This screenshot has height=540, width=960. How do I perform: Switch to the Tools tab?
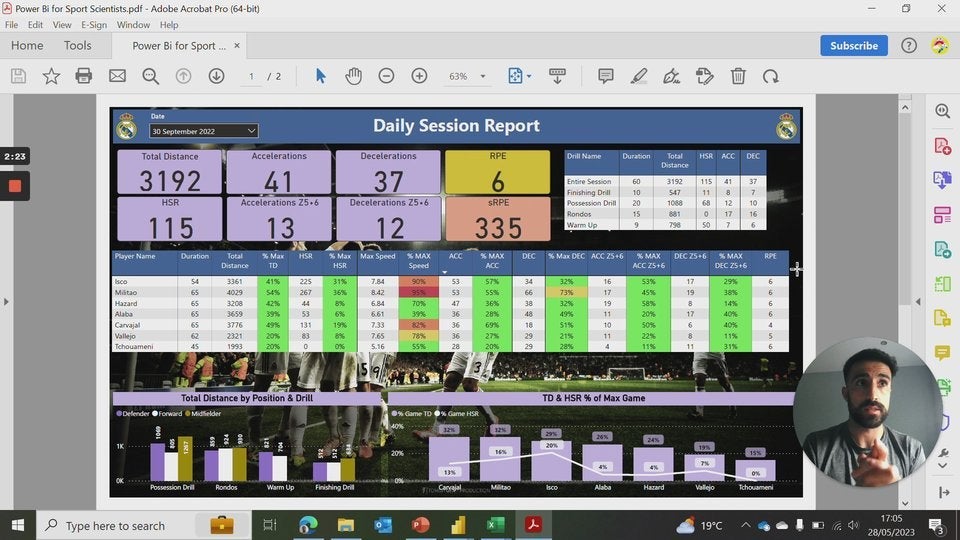coord(77,45)
